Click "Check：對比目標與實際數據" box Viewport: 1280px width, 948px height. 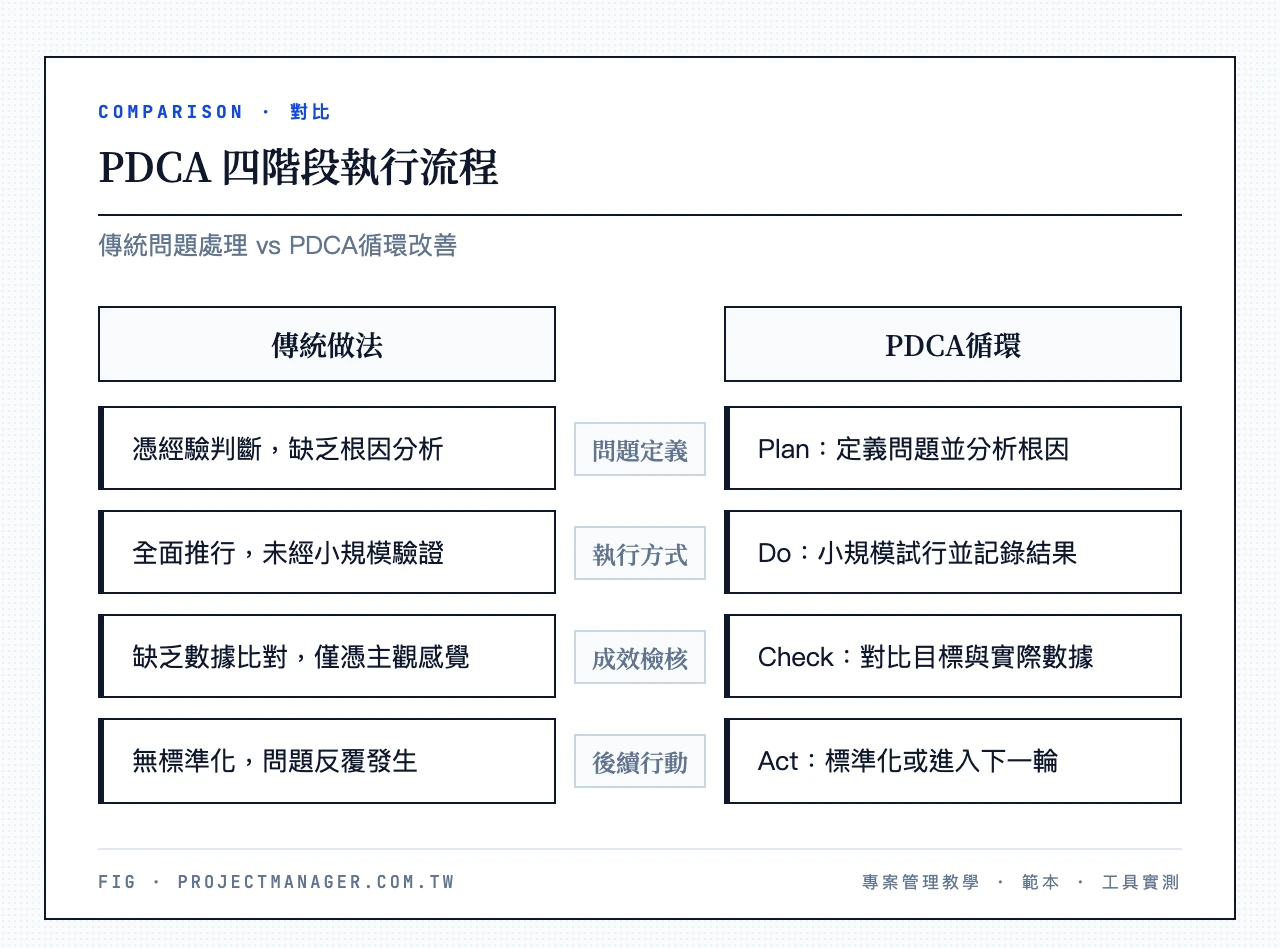tap(953, 656)
